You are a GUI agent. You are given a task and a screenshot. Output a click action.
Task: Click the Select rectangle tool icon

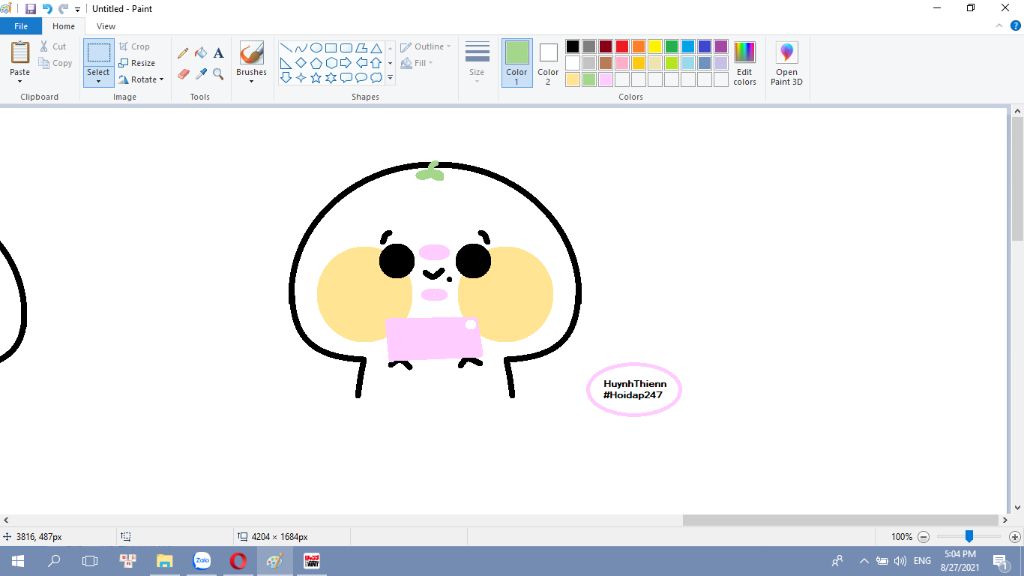coord(99,53)
